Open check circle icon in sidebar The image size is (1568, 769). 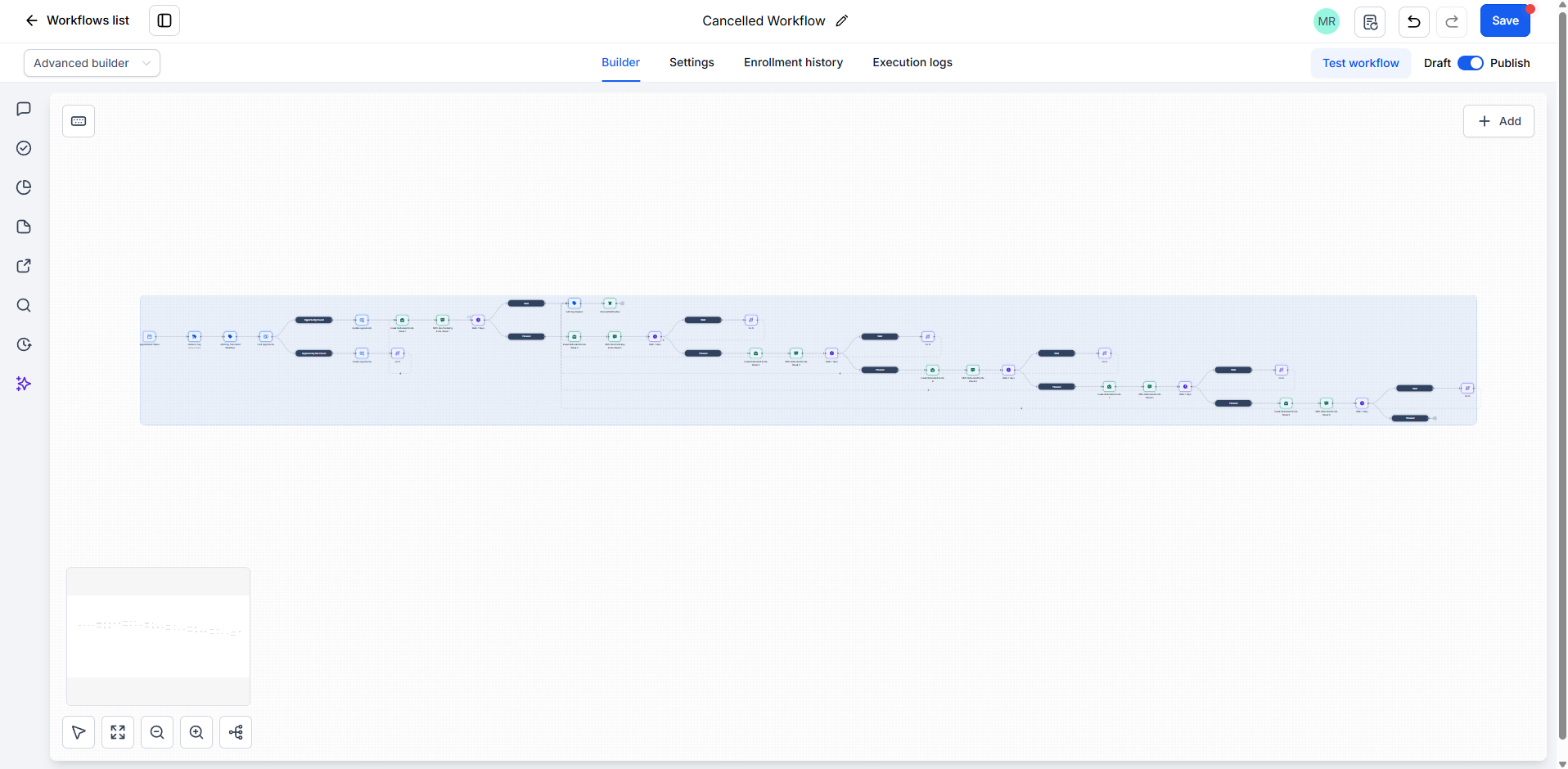pyautogui.click(x=24, y=148)
